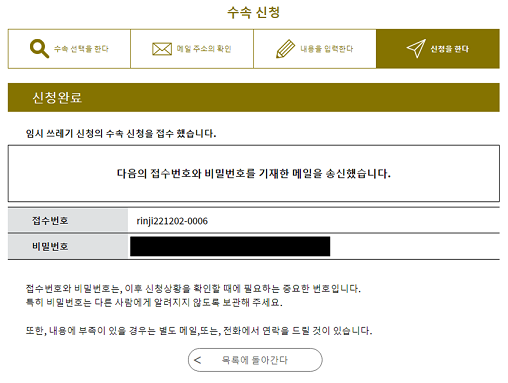Click the 신청완료 section header
Viewport: 508px width, 383px height.
254,97
